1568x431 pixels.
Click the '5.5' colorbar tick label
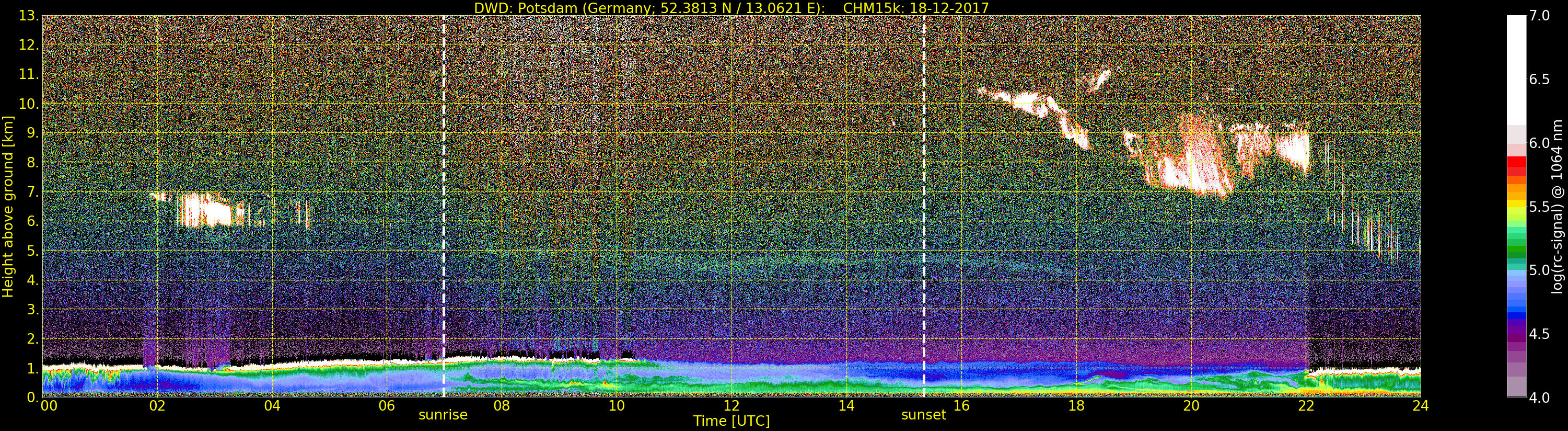1539,207
